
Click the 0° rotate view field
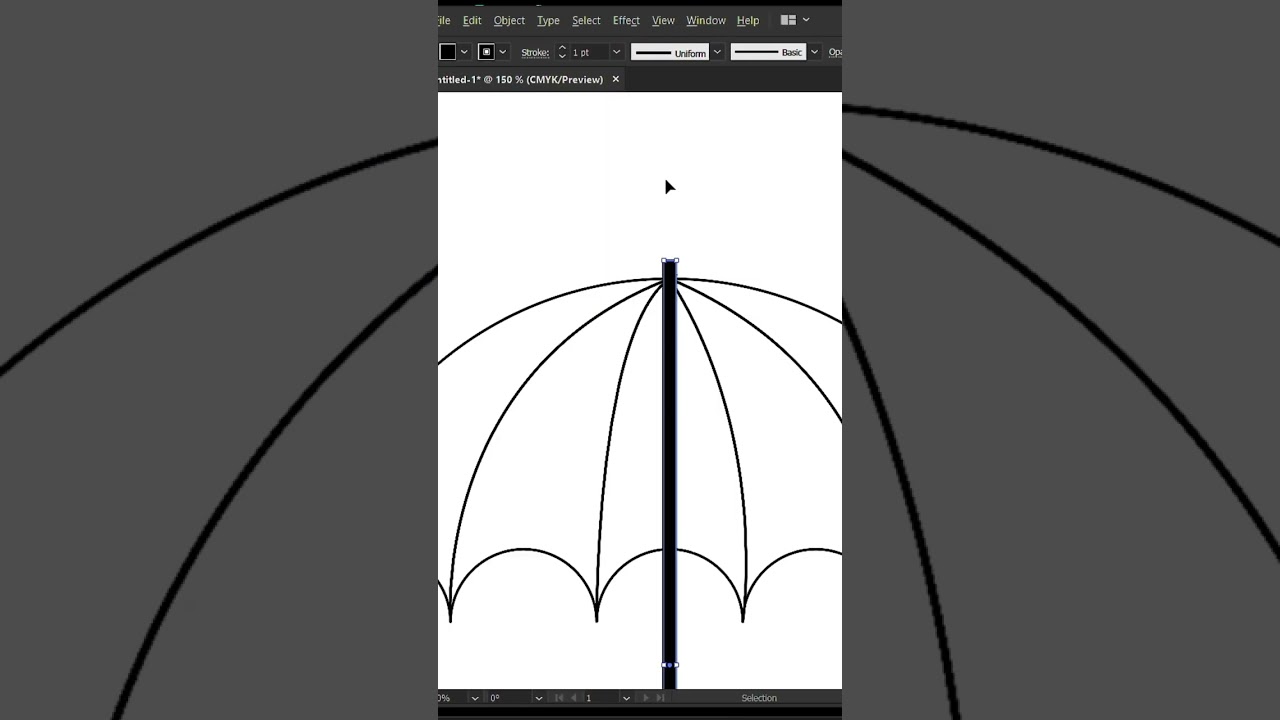point(509,698)
